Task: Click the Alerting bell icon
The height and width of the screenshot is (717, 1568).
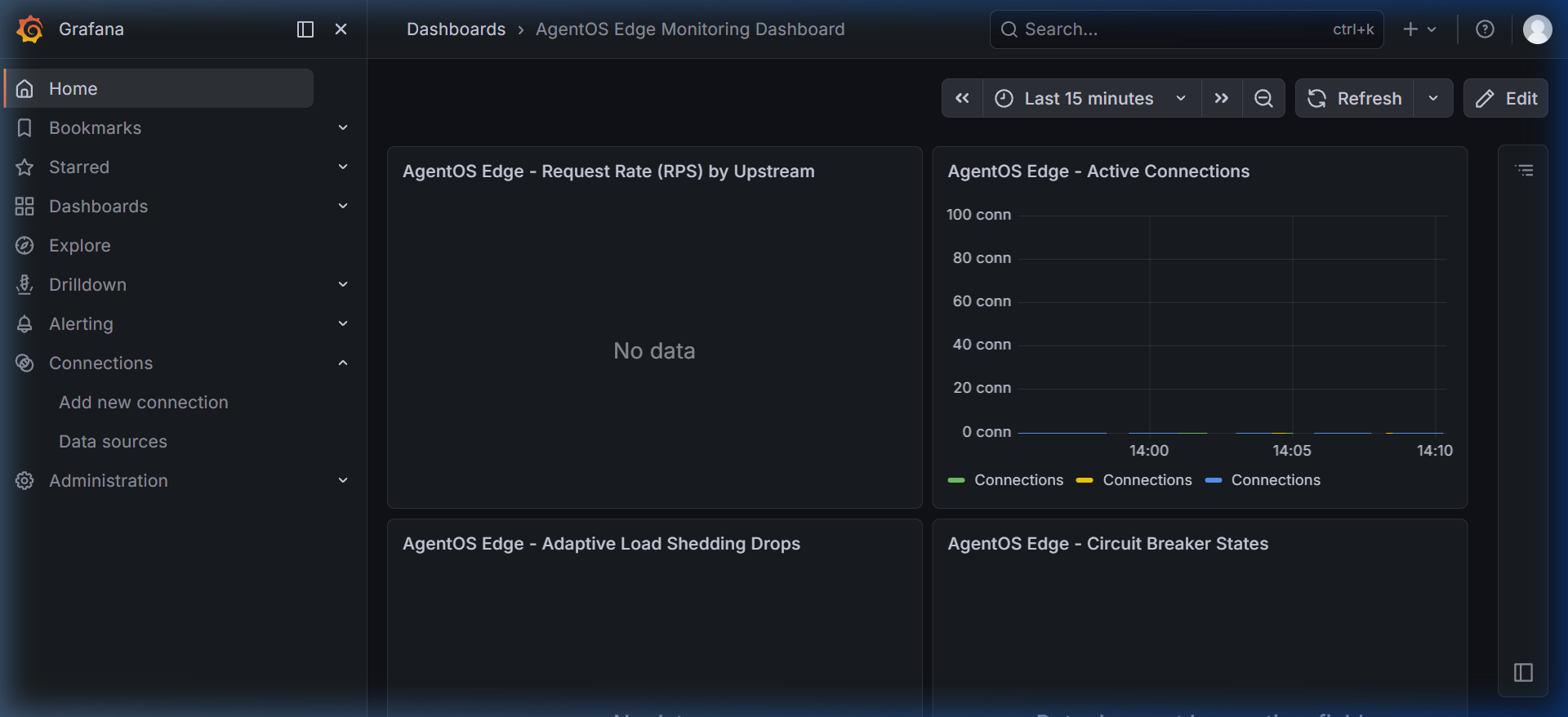Action: [x=24, y=324]
